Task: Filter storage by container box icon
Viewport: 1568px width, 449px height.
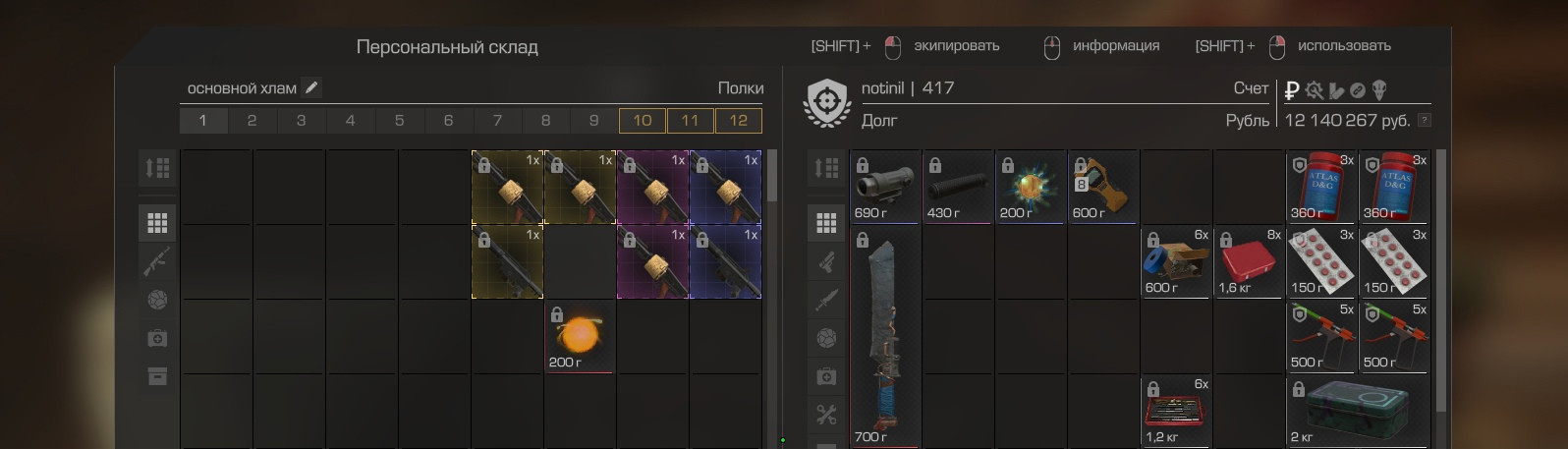Action: click(157, 376)
